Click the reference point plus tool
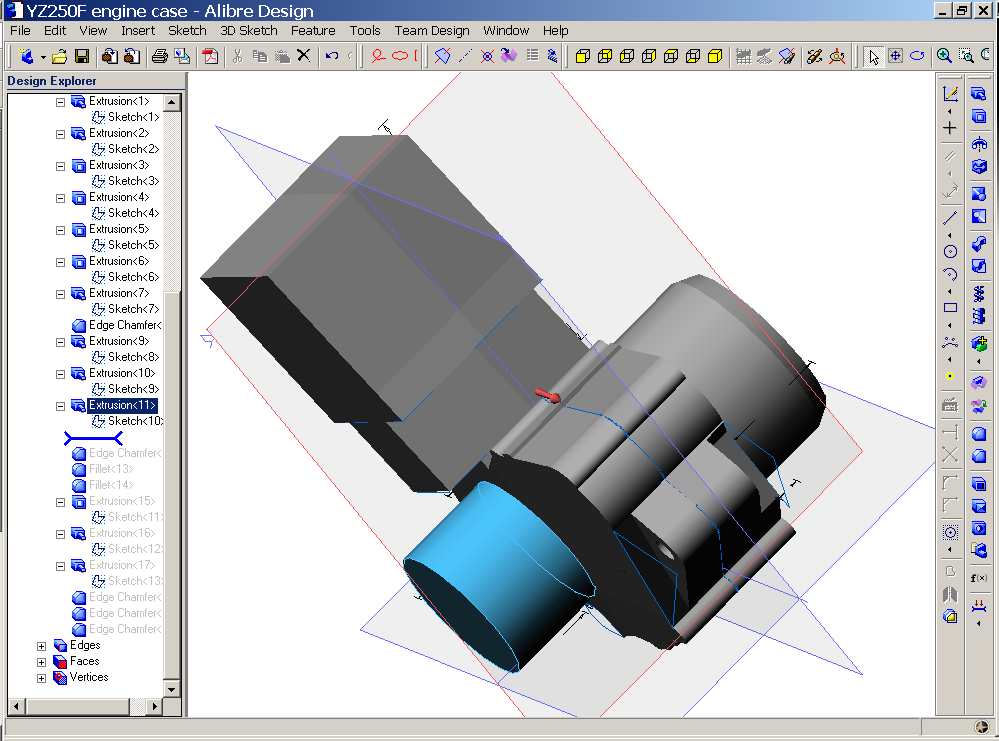This screenshot has width=999, height=741. (x=950, y=128)
